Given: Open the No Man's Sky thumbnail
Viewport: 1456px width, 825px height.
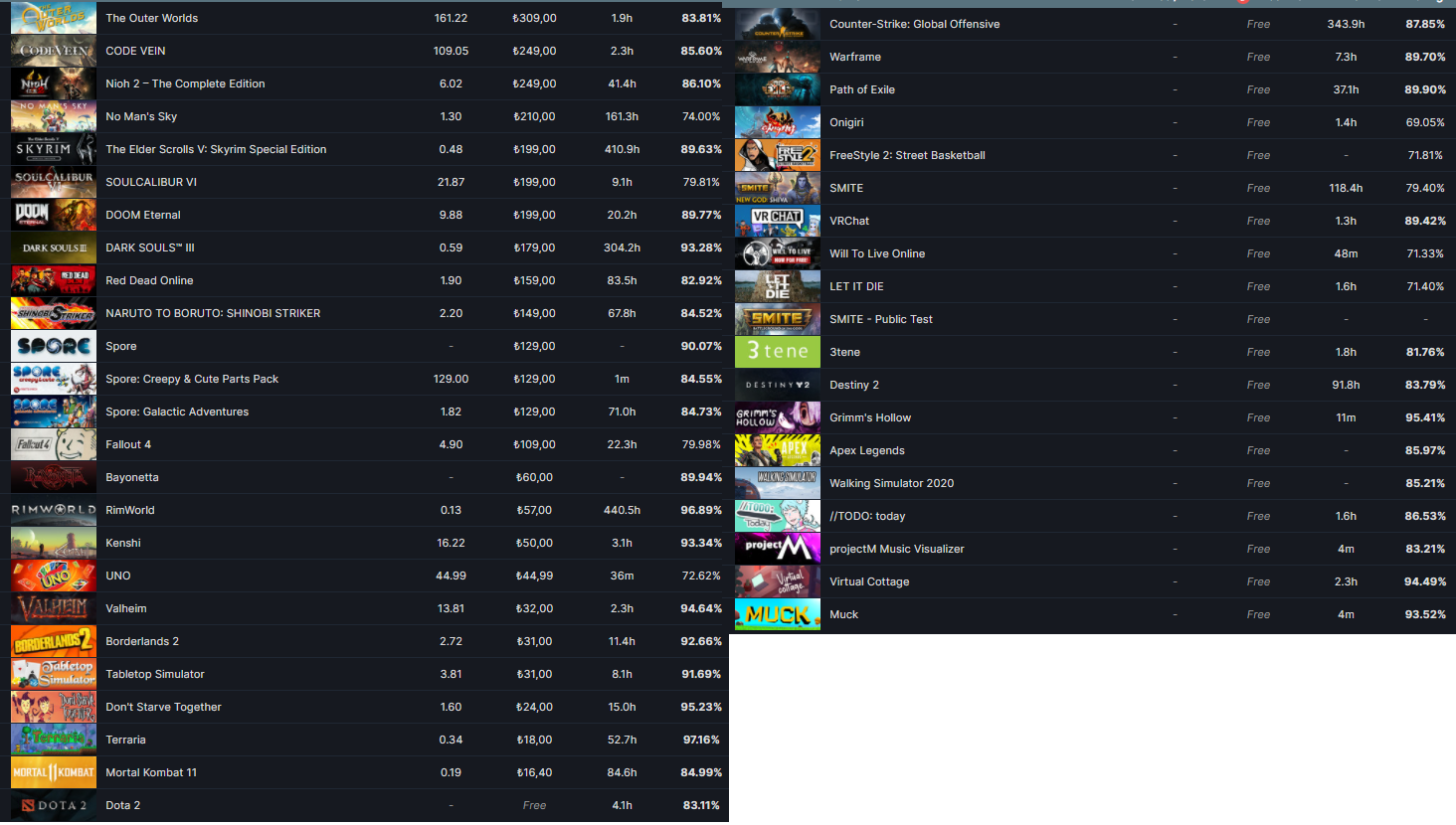Looking at the screenshot, I should pos(54,116).
